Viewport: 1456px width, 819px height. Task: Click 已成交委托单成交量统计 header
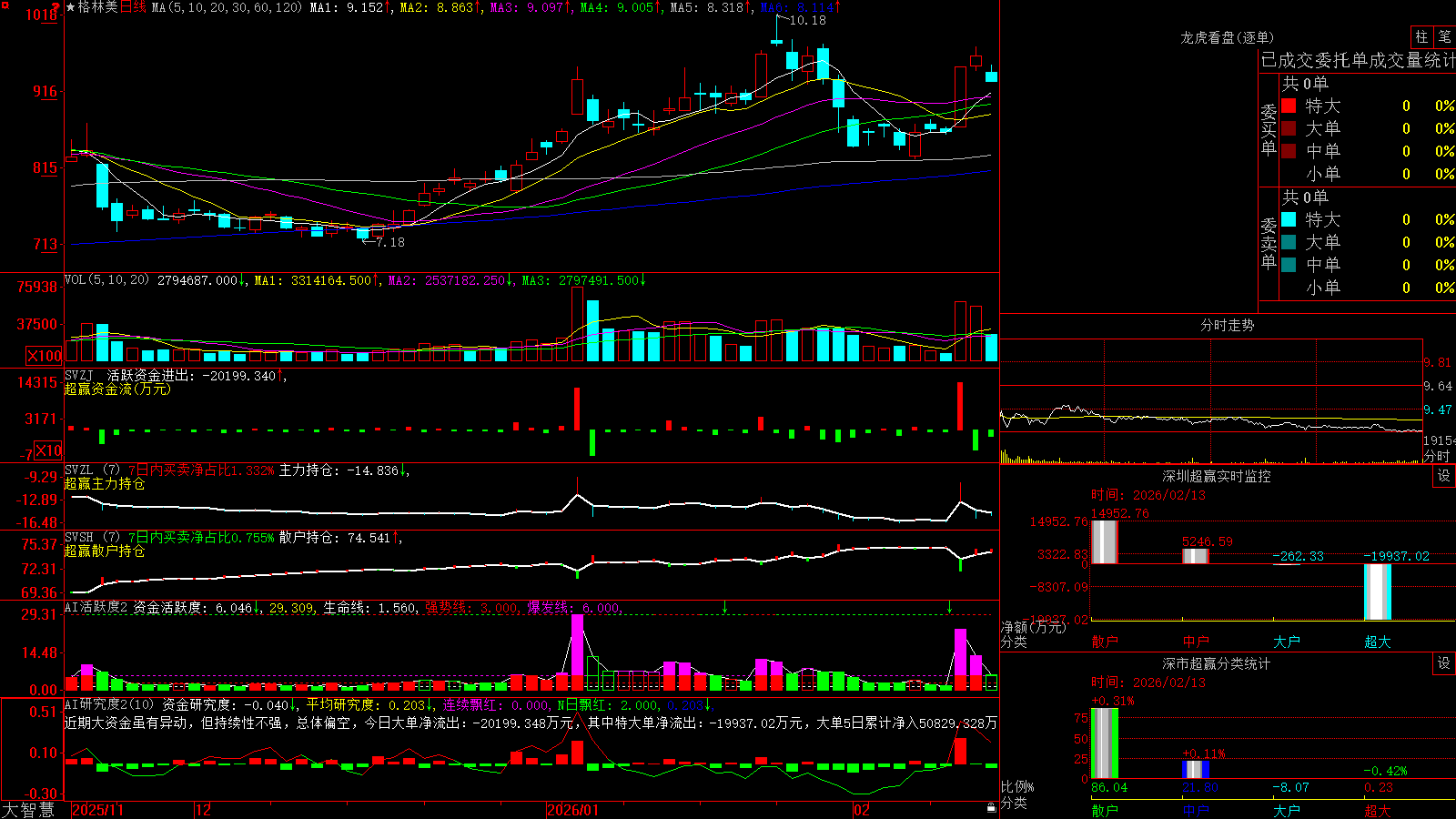1358,60
